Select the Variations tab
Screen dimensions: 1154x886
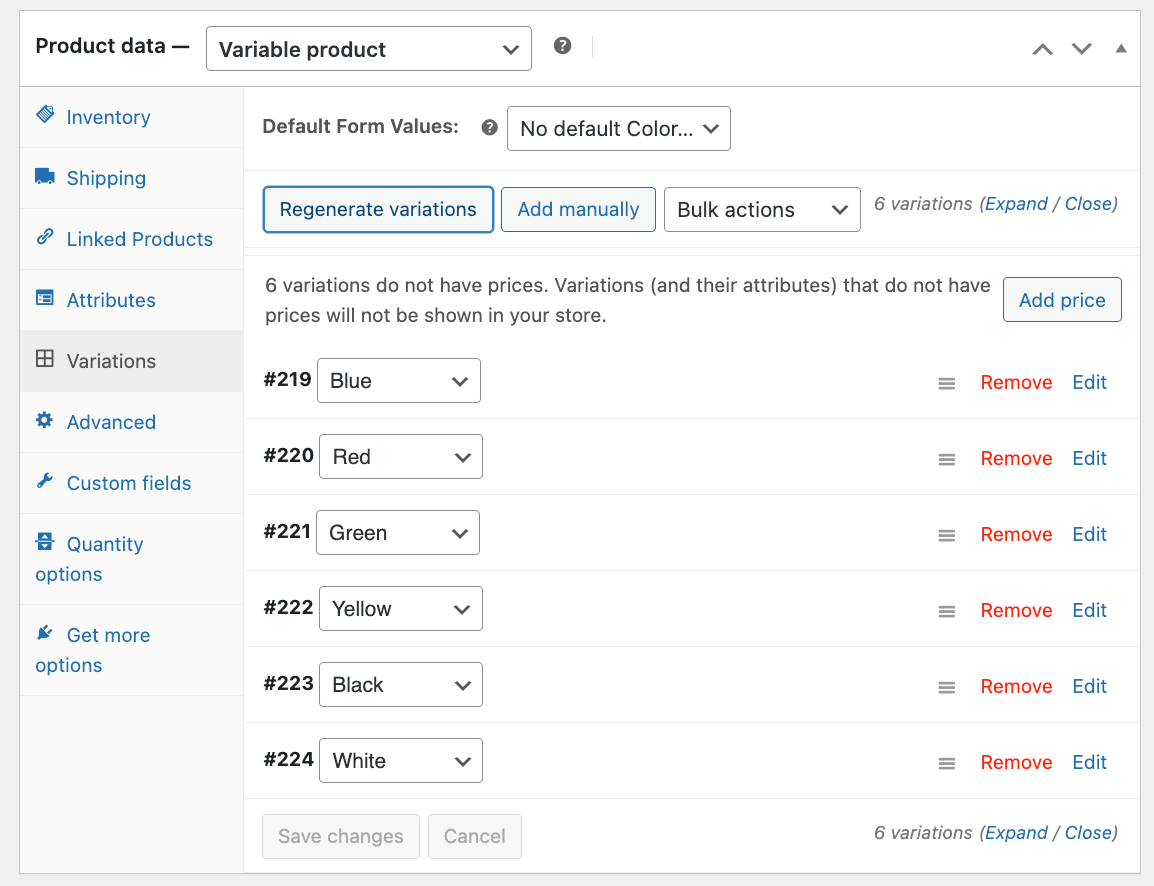(132, 361)
